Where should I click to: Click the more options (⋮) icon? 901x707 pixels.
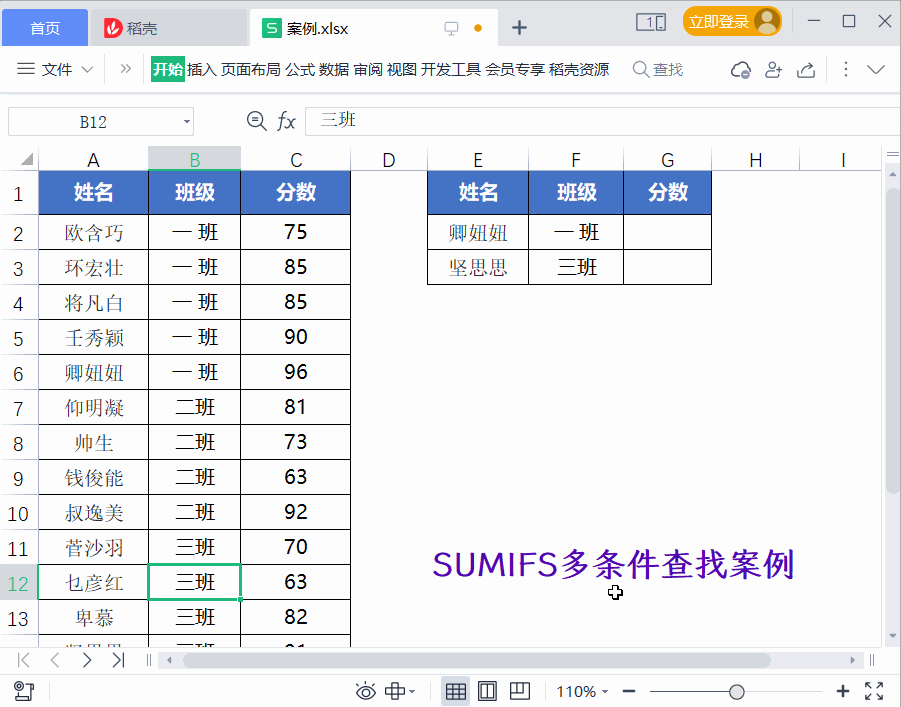click(845, 70)
